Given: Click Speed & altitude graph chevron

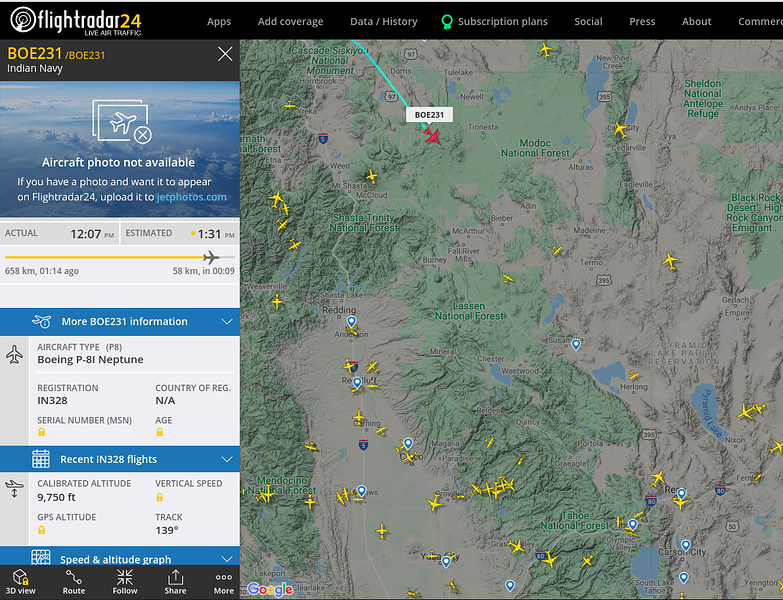Looking at the screenshot, I should click(x=227, y=559).
